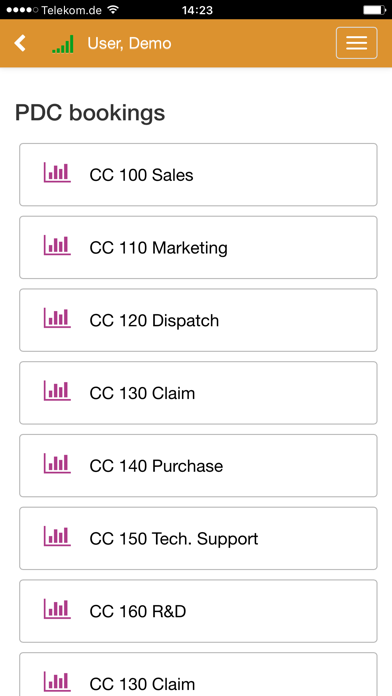Tap the chart icon beside CC 140 Purchase
The width and height of the screenshot is (392, 696).
57,463
